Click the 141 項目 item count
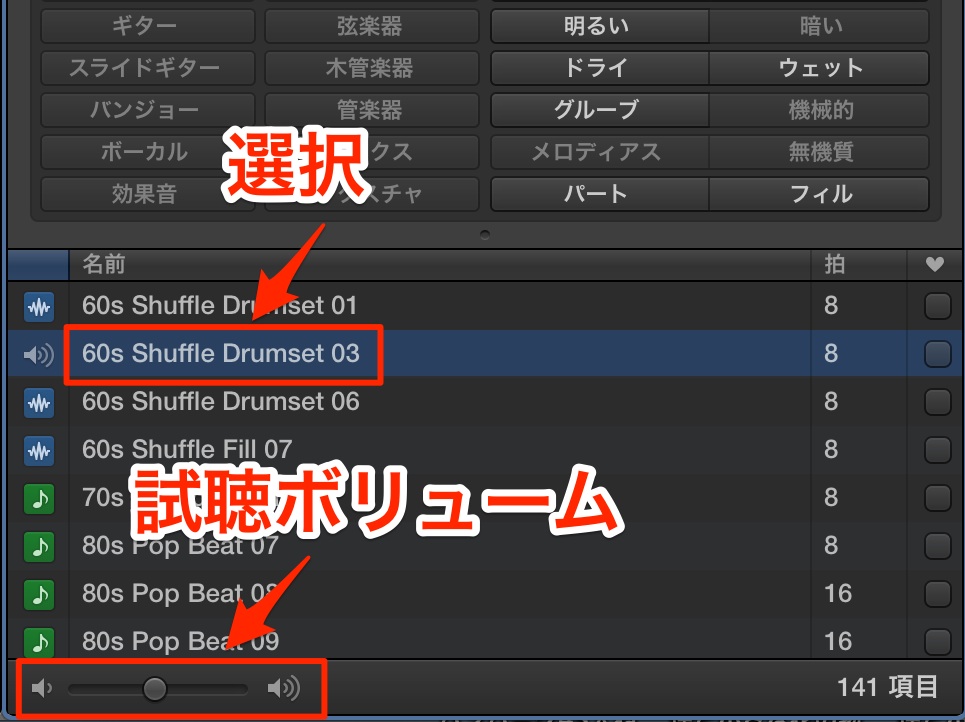Image resolution: width=965 pixels, height=722 pixels. point(887,688)
